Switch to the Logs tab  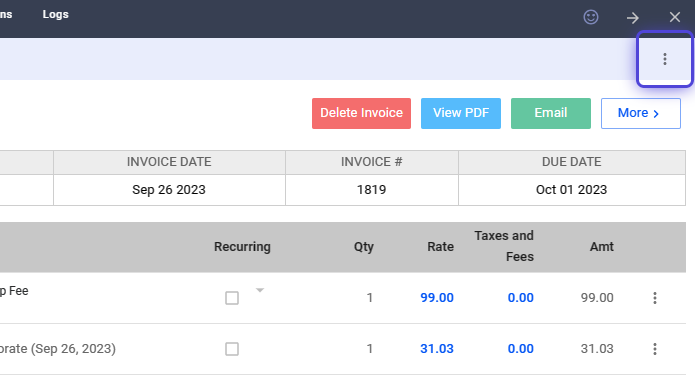point(55,14)
